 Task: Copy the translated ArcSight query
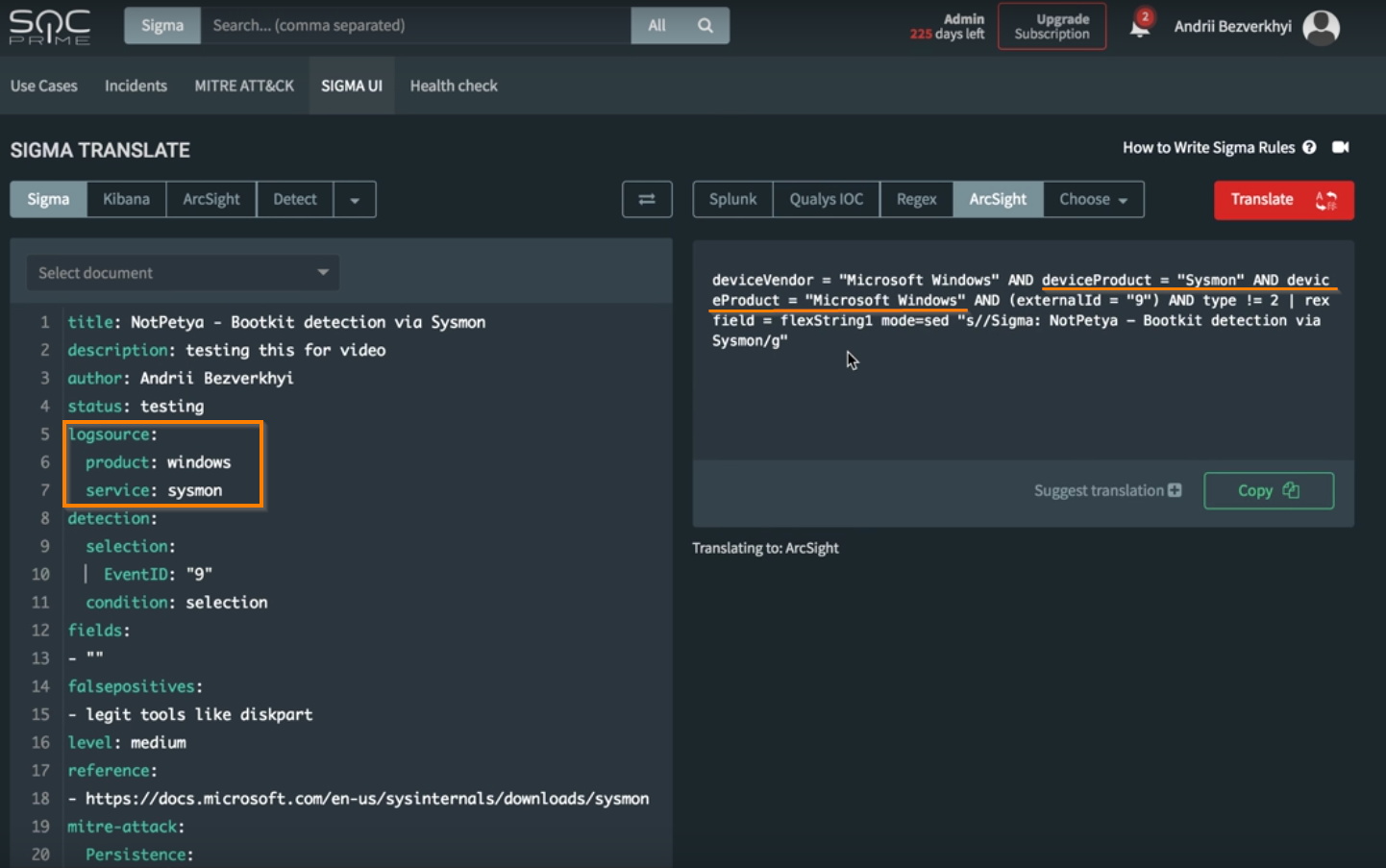coord(1268,490)
